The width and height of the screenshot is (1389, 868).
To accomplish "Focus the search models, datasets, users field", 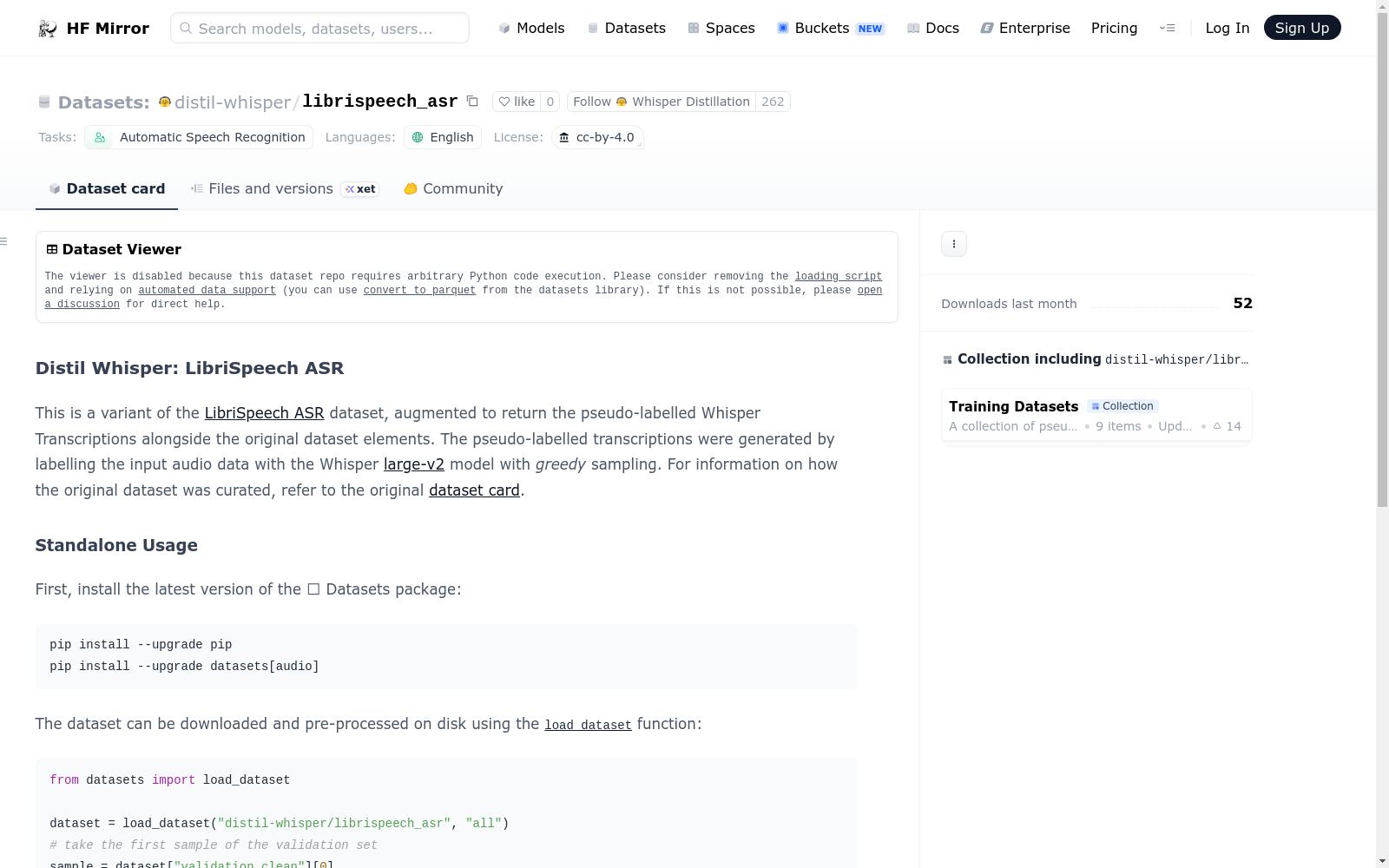I will pos(319,28).
